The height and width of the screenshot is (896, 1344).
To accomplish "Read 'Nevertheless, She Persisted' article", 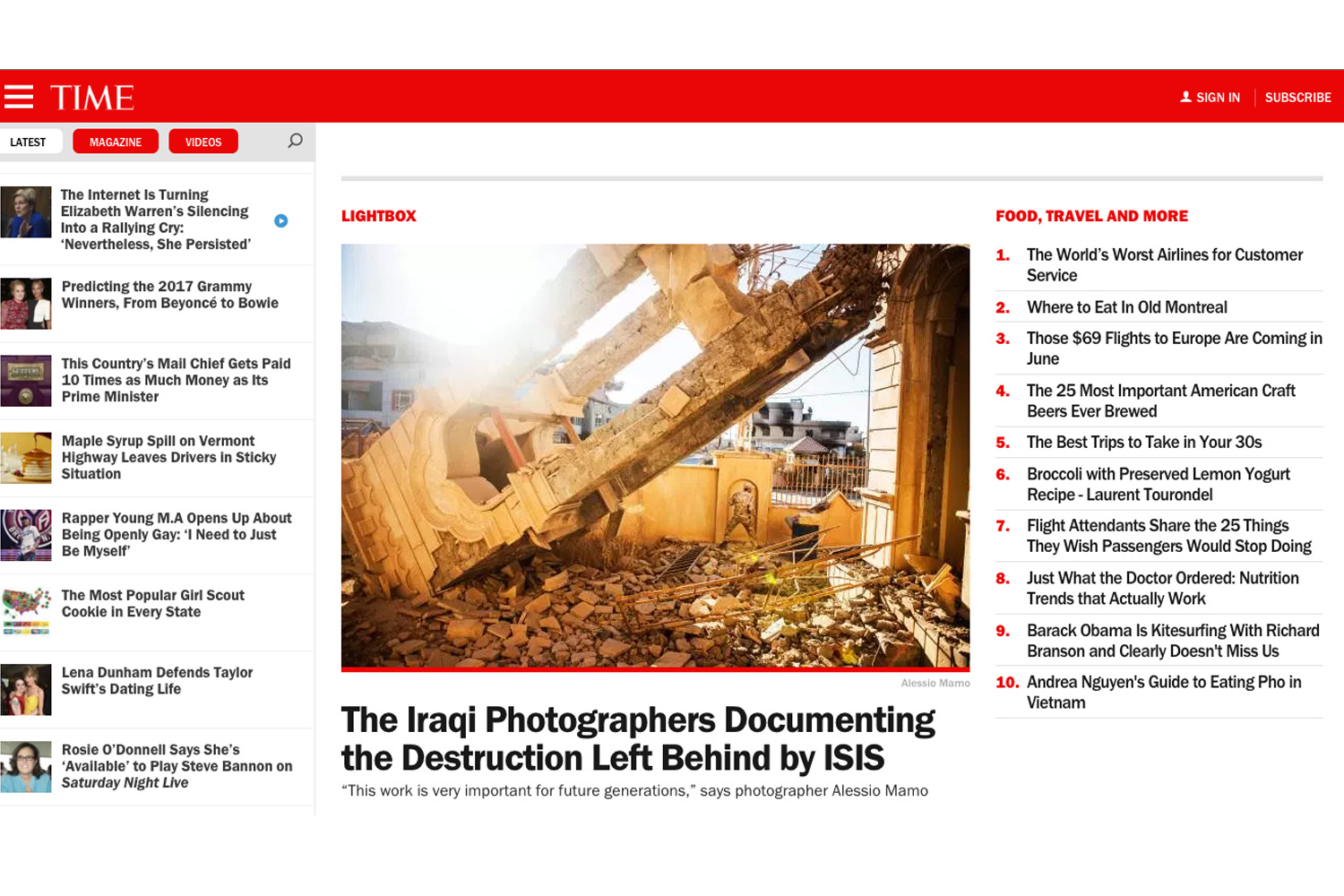I will click(x=156, y=220).
